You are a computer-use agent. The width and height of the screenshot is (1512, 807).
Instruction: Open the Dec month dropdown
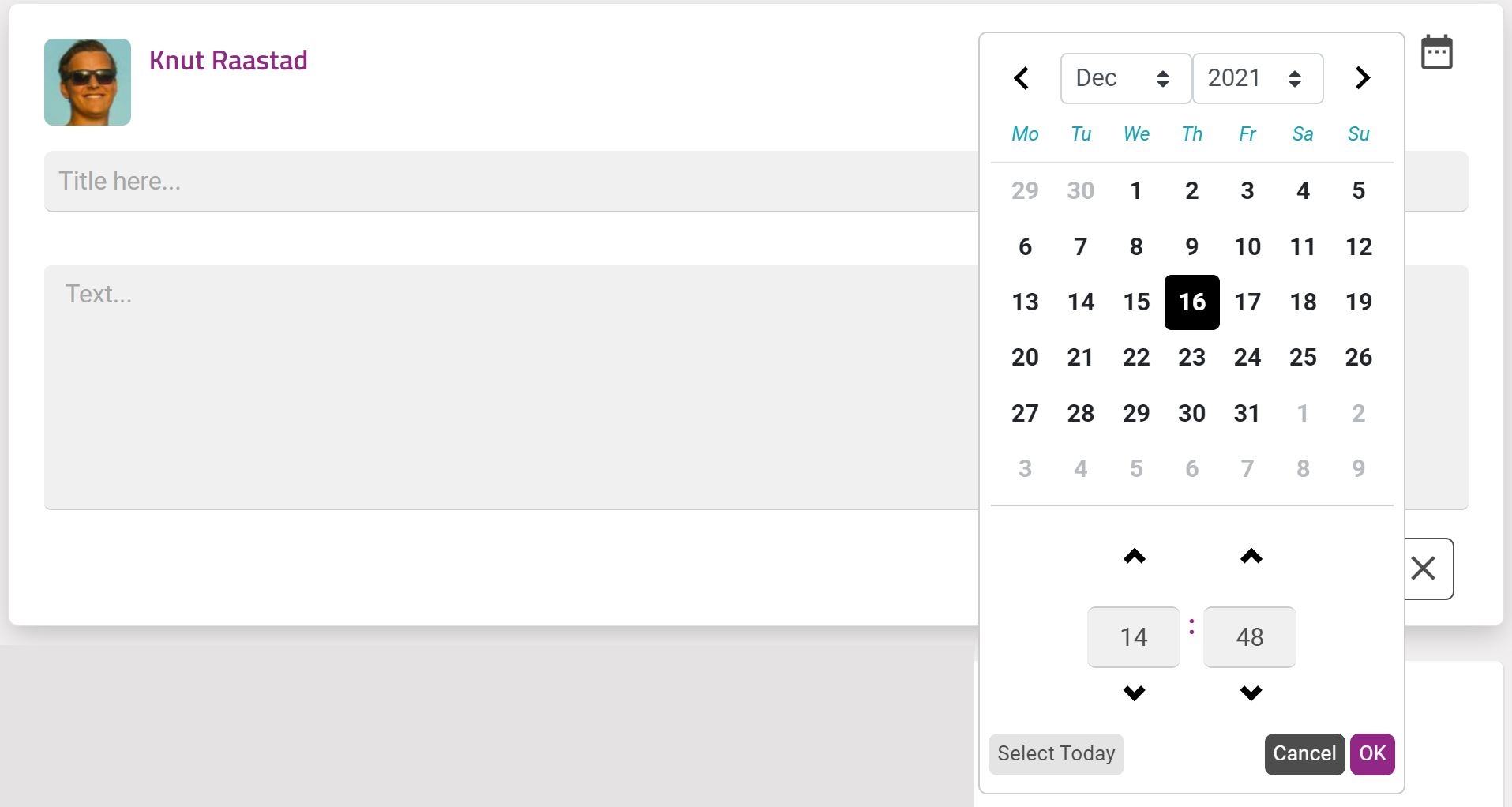1125,78
